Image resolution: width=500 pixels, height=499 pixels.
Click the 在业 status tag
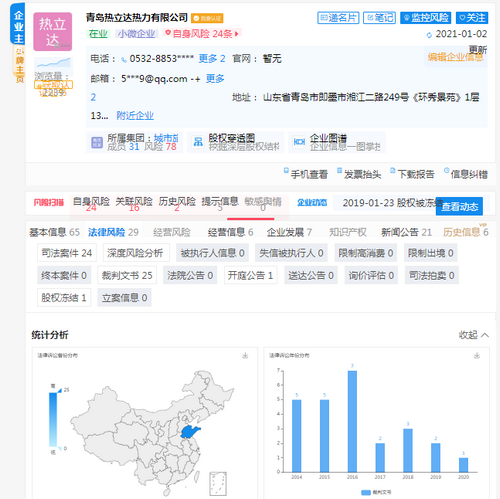point(98,34)
